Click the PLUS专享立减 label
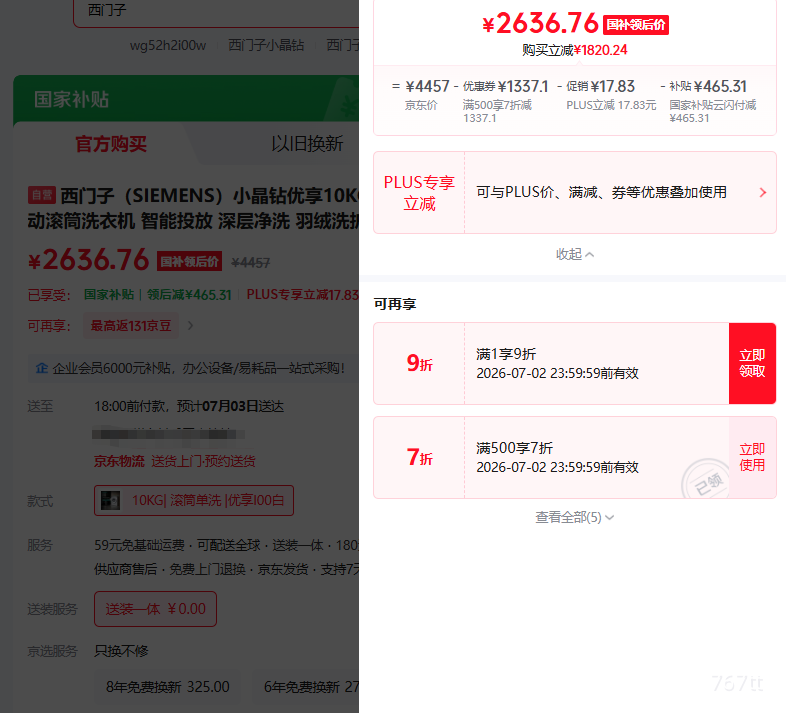 click(419, 193)
